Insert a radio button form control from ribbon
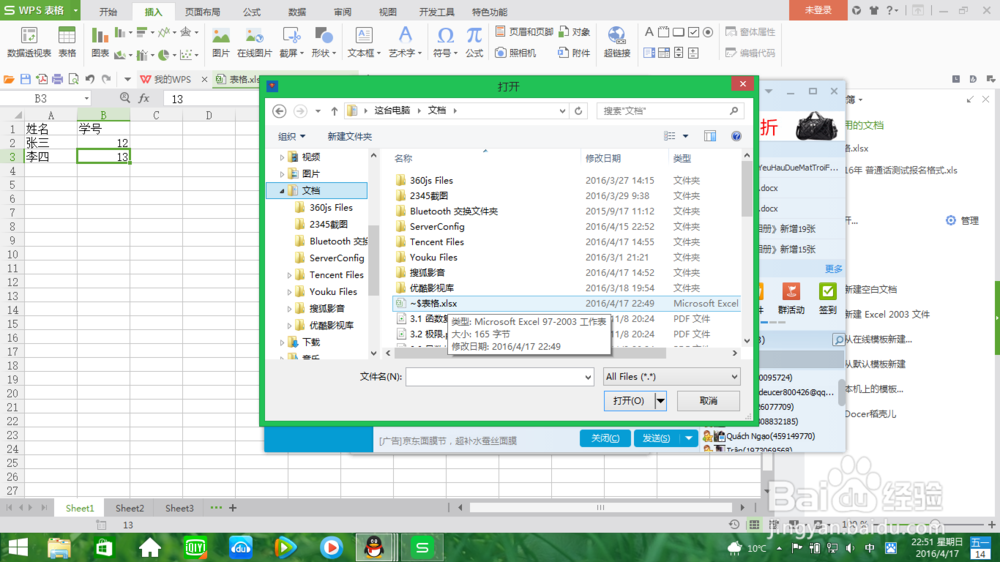This screenshot has height=562, width=1000. click(x=708, y=32)
